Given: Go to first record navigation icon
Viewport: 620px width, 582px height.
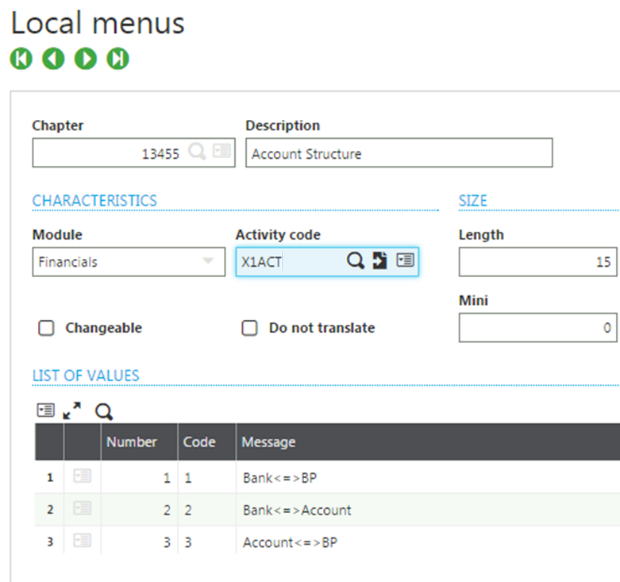Looking at the screenshot, I should point(20,59).
